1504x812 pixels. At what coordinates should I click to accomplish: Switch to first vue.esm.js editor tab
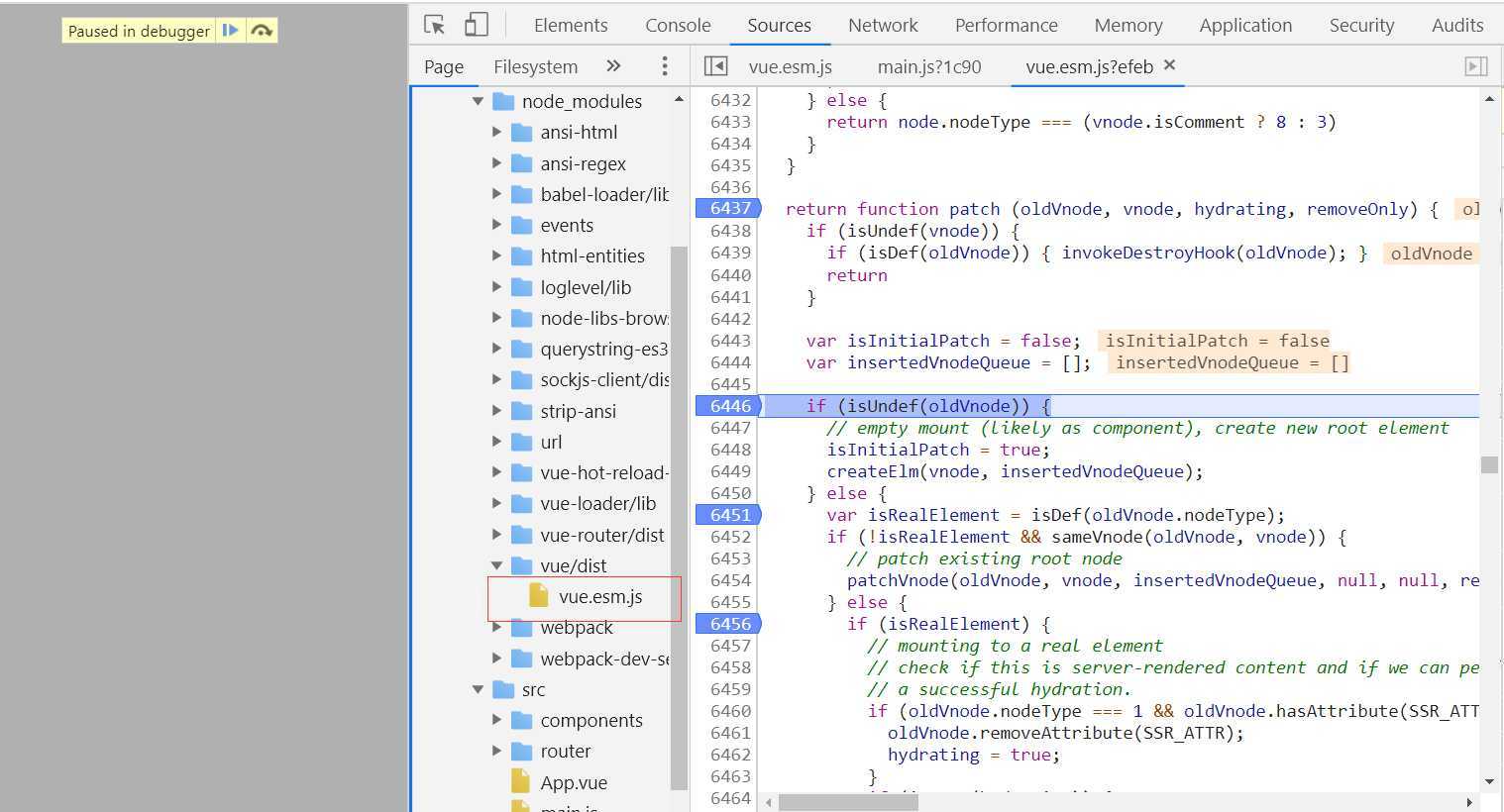click(x=790, y=66)
